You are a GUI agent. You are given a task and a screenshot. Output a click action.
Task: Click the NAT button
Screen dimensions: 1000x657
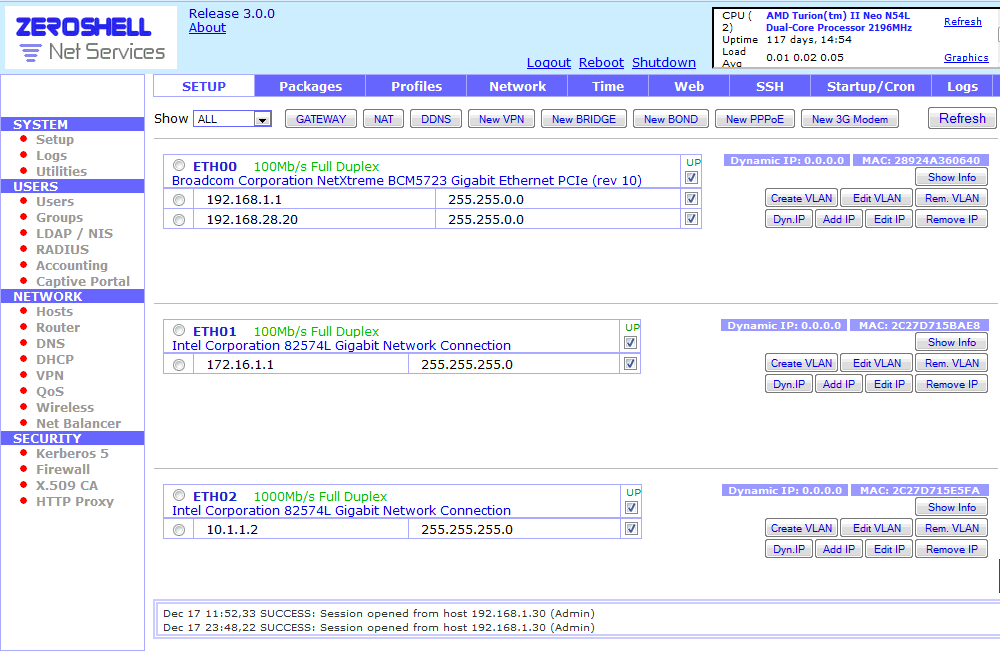click(x=383, y=119)
